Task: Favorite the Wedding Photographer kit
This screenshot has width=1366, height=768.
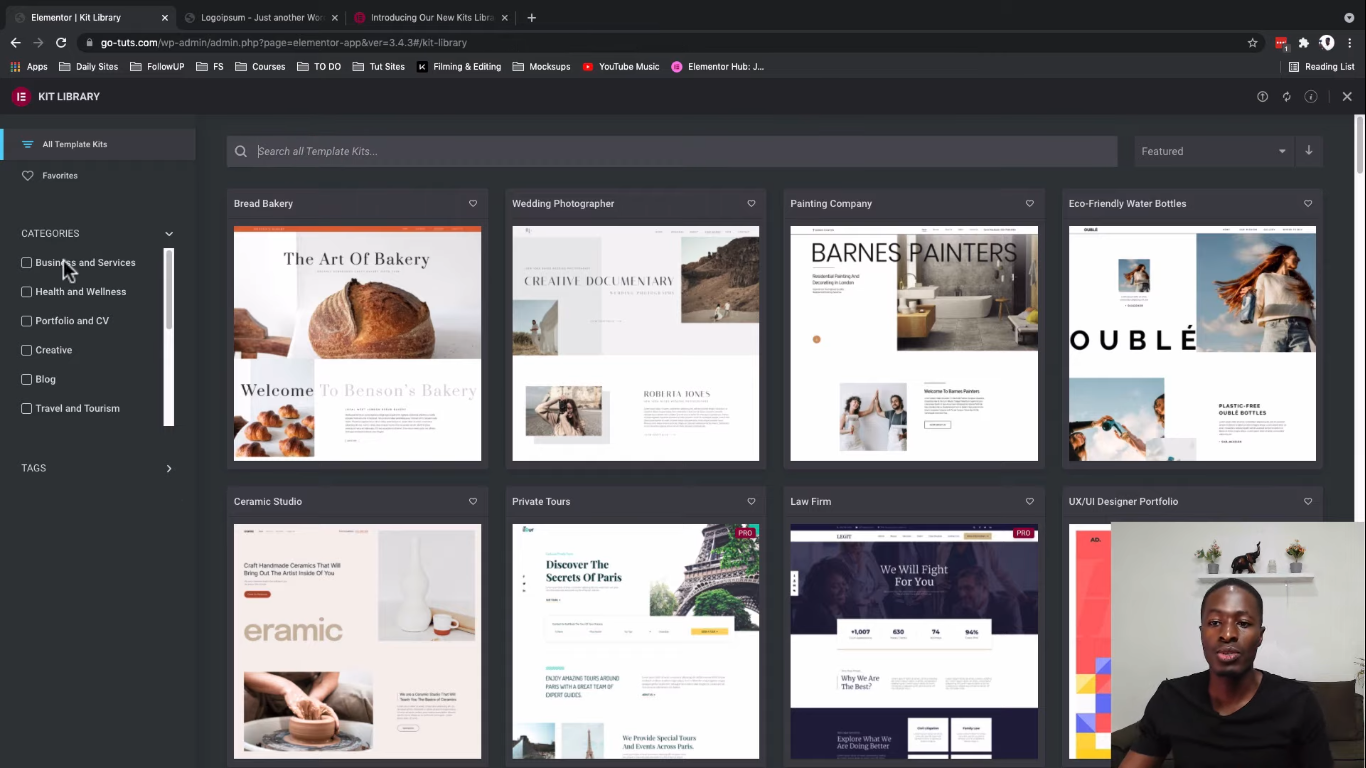Action: point(751,203)
